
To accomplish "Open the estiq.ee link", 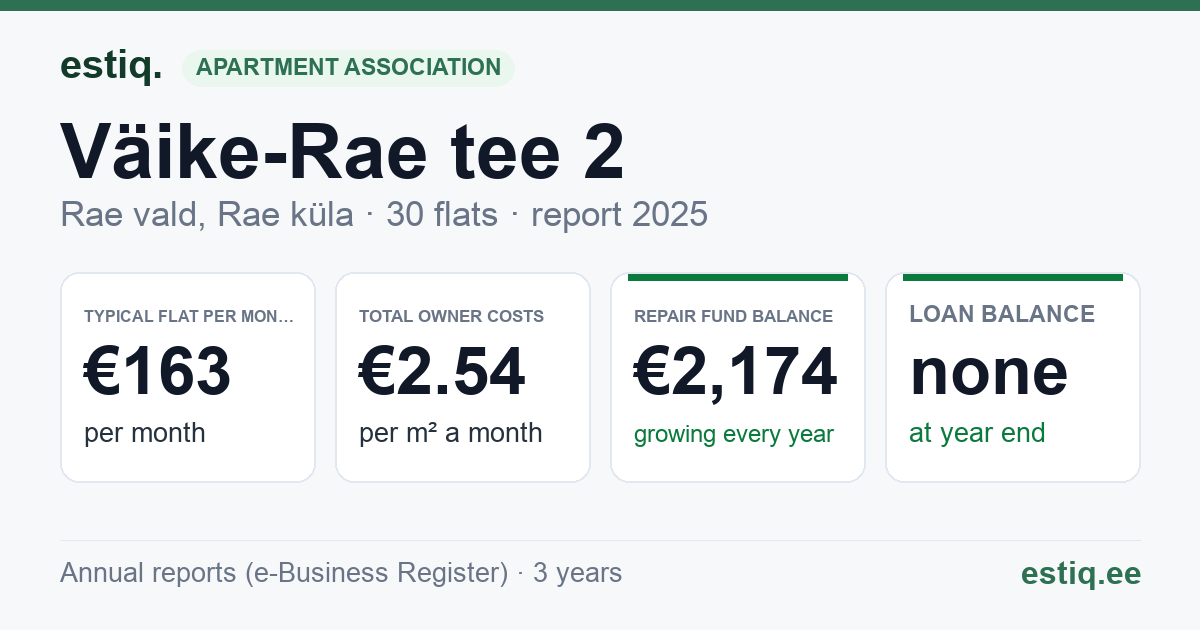I will click(x=1081, y=573).
